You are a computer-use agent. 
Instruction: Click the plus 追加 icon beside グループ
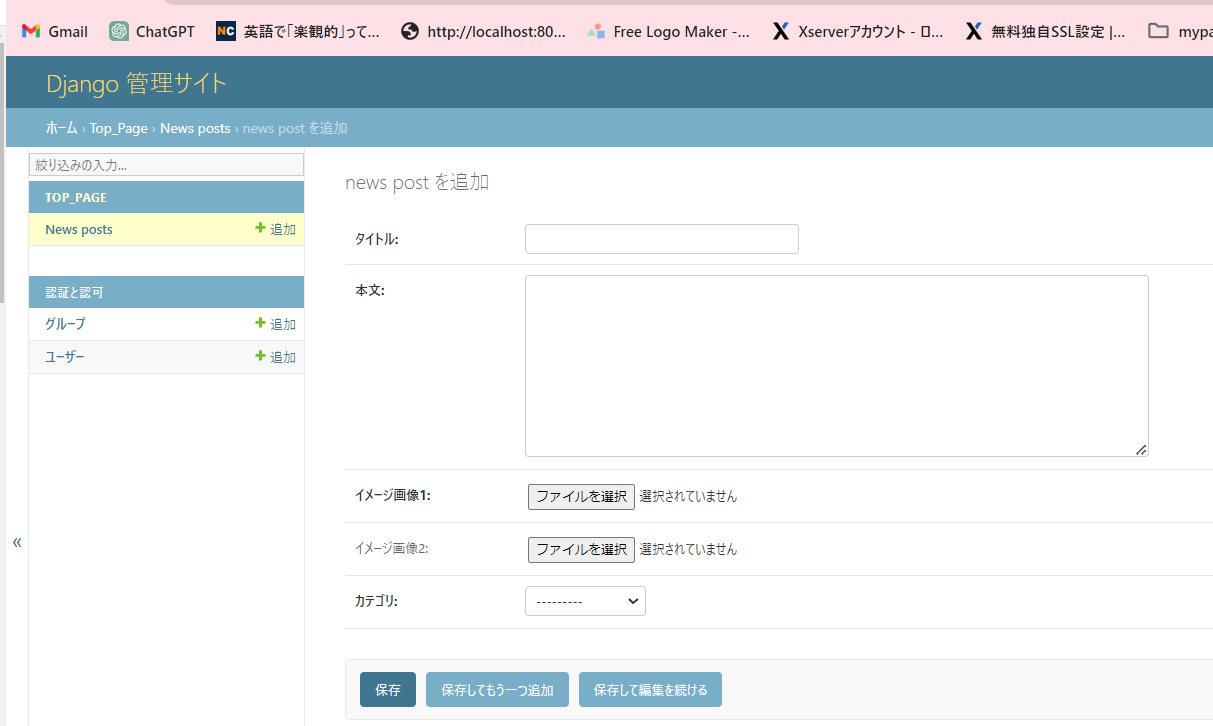[x=275, y=323]
